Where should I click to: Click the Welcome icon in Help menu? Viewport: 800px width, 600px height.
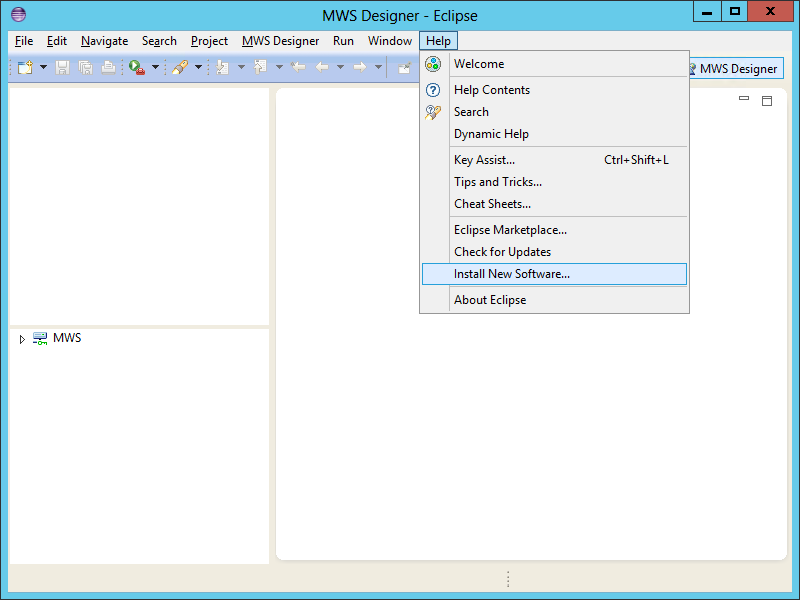pos(433,64)
